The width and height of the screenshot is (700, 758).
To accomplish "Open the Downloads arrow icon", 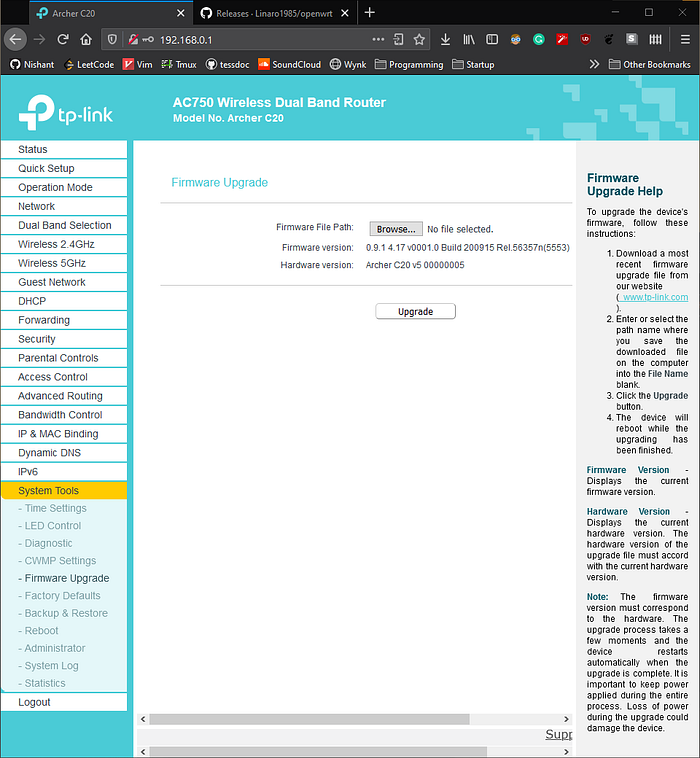I will tap(445, 39).
